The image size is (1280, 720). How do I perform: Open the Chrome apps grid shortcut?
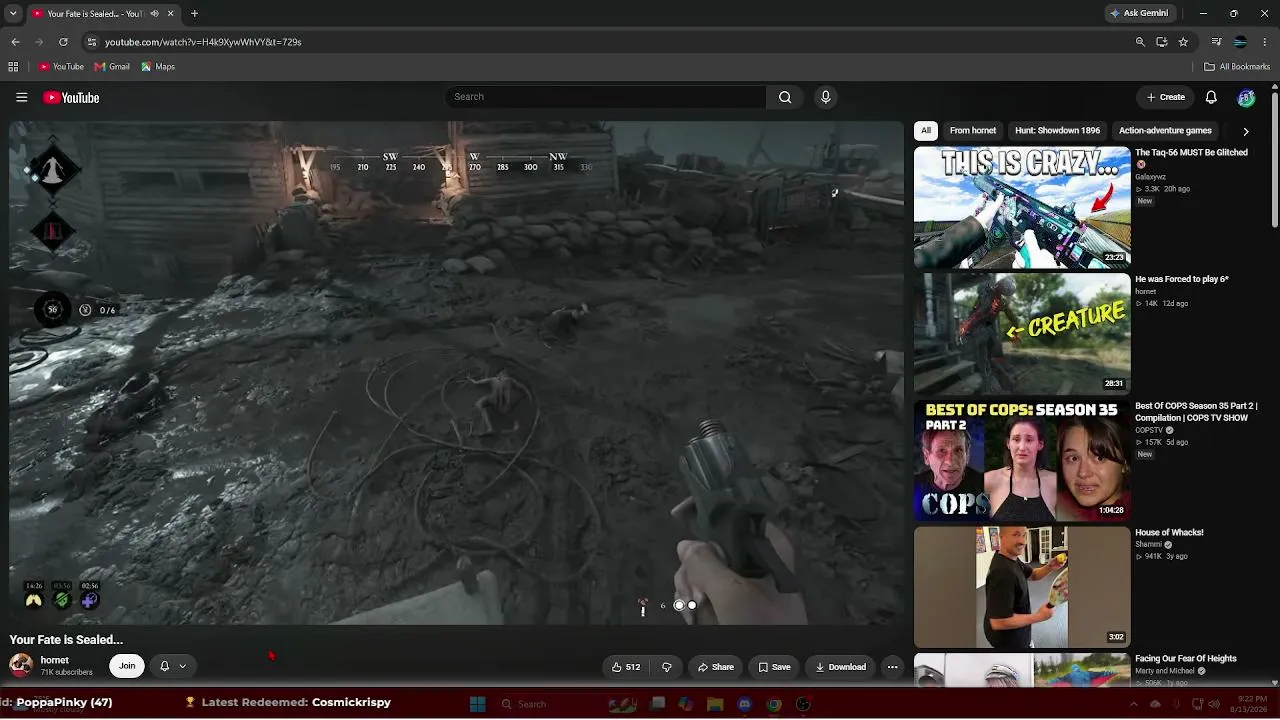(x=13, y=67)
